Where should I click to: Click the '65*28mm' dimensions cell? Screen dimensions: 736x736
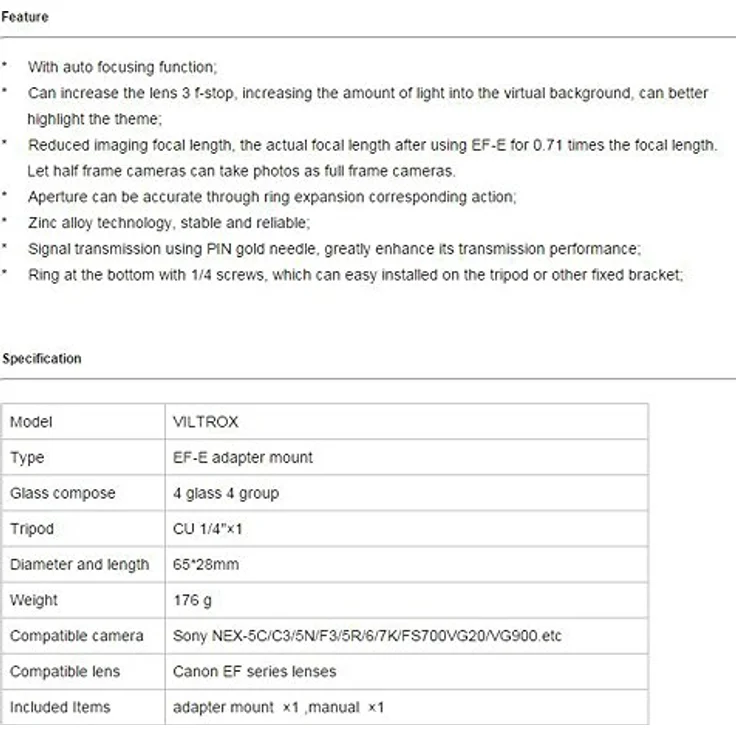(406, 564)
